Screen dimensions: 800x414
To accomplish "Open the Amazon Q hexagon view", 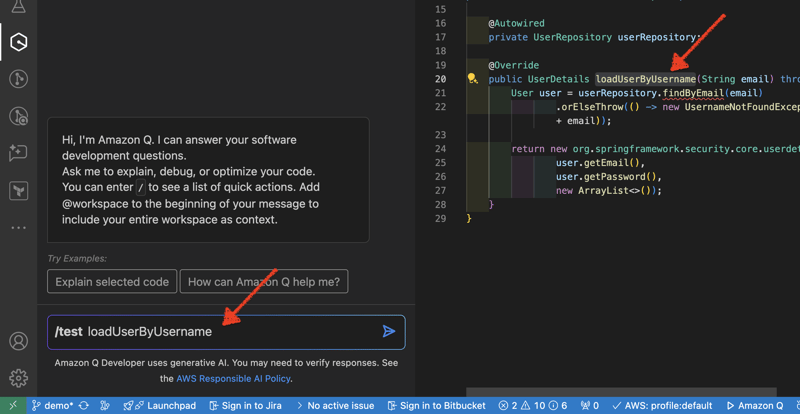I will click(18, 42).
